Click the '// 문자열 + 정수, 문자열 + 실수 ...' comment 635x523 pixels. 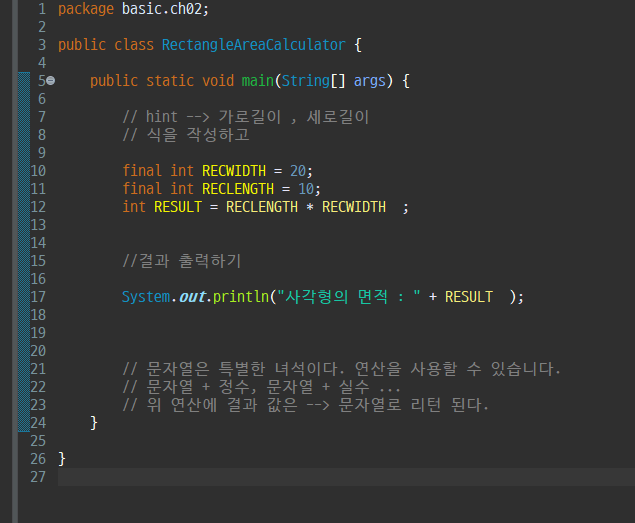[x=261, y=386]
